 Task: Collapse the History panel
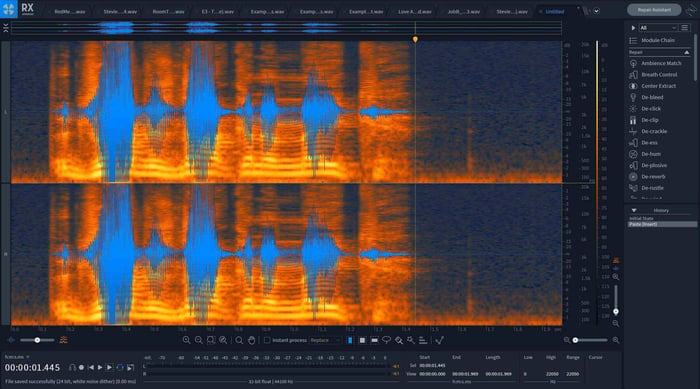coord(634,210)
